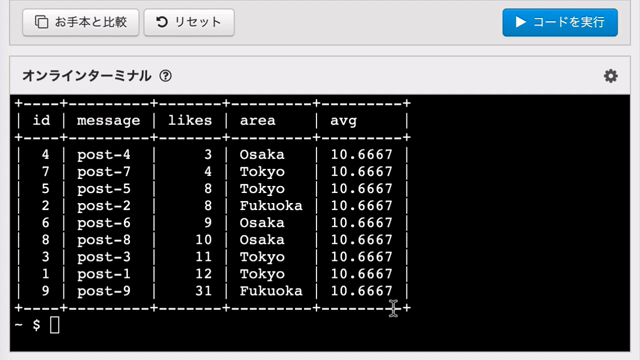Click Osaka area in post-6 row
Screen dimensions: 640x360
pyautogui.click(x=262, y=223)
